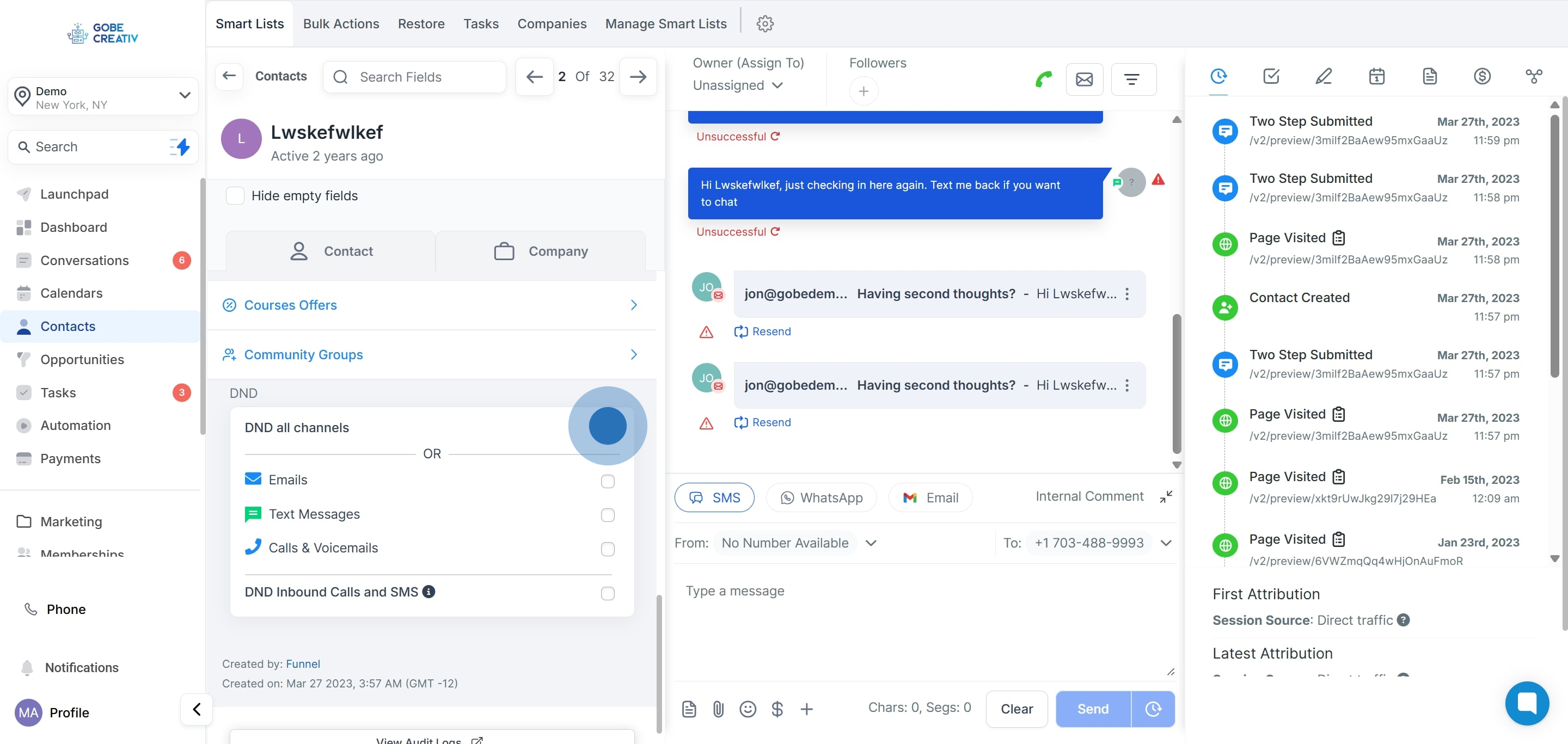Image resolution: width=1568 pixels, height=744 pixels.
Task: Open the From number dropdown
Action: click(x=871, y=543)
